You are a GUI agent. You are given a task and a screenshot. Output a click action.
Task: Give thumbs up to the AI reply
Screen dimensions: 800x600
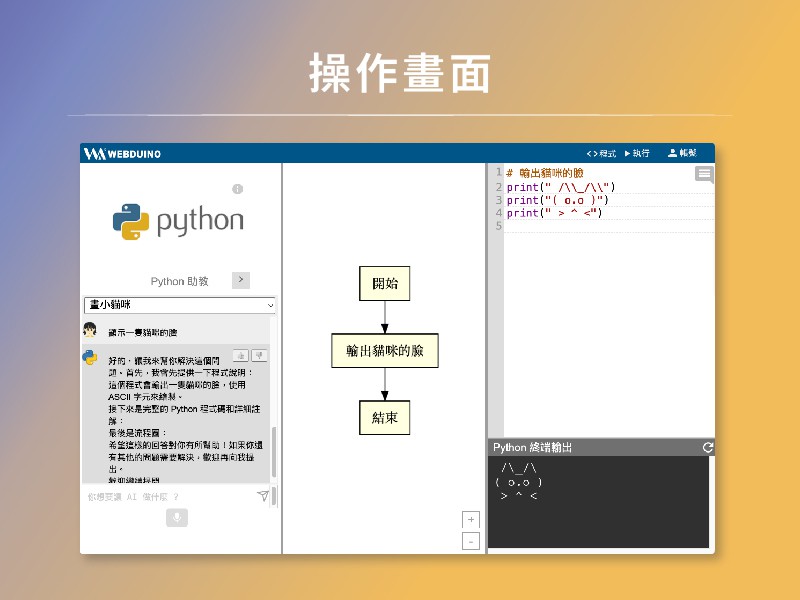(x=241, y=355)
